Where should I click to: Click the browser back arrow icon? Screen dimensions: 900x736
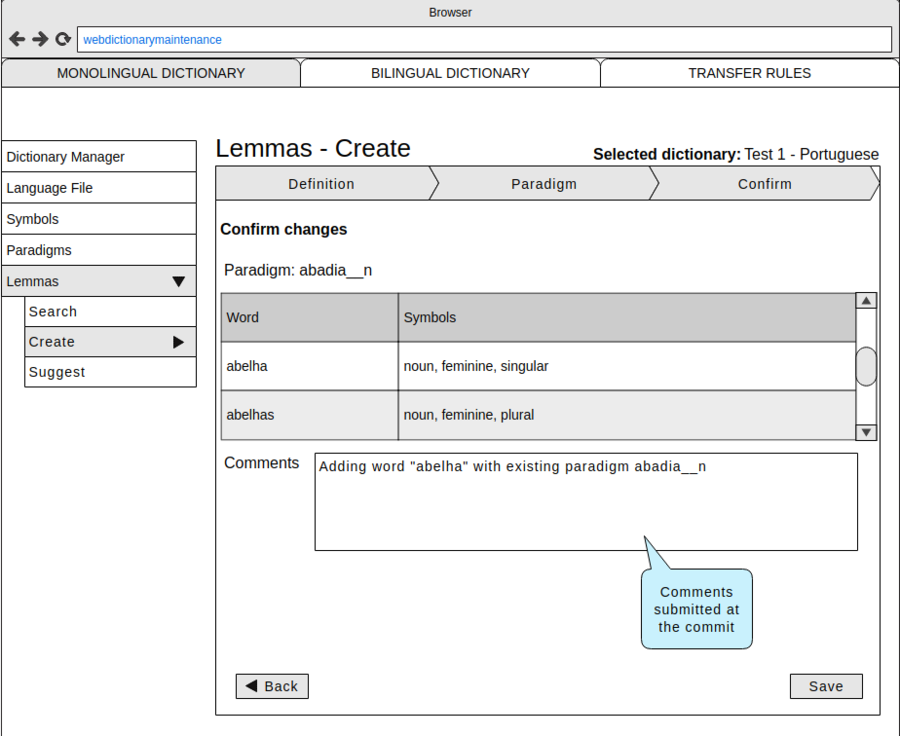click(x=17, y=39)
